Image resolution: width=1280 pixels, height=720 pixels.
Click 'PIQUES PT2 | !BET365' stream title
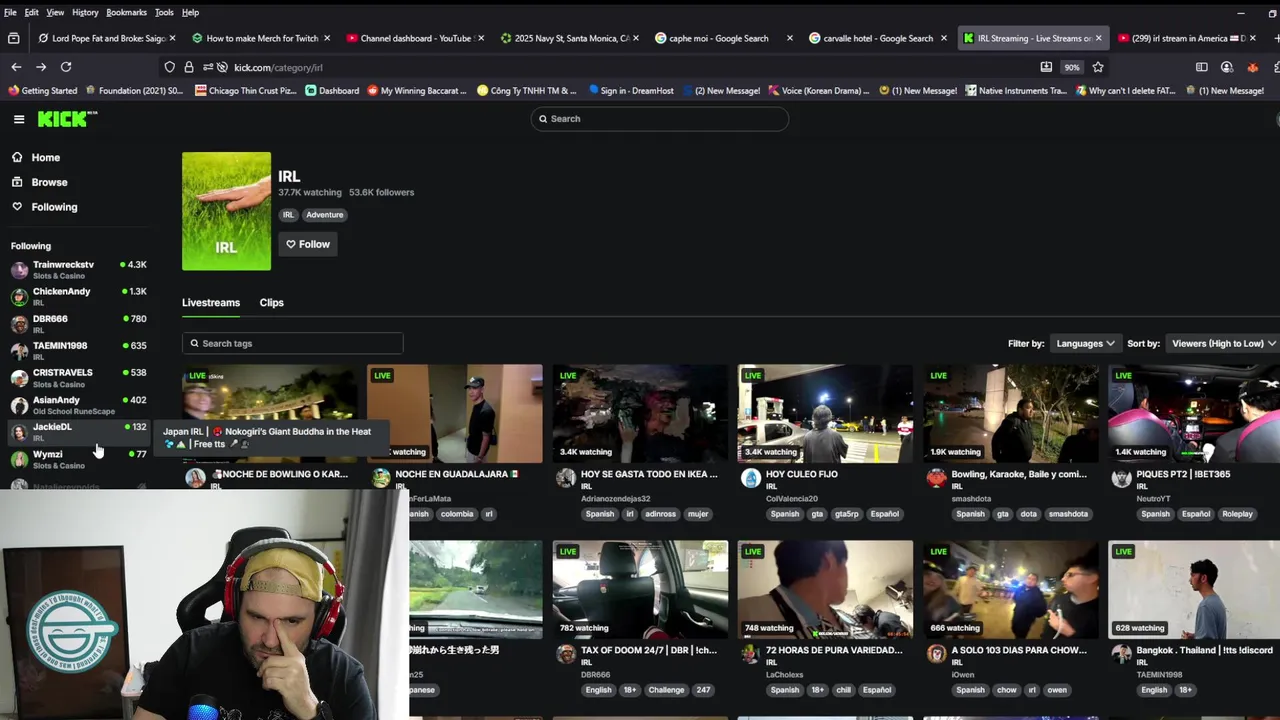[x=1183, y=474]
